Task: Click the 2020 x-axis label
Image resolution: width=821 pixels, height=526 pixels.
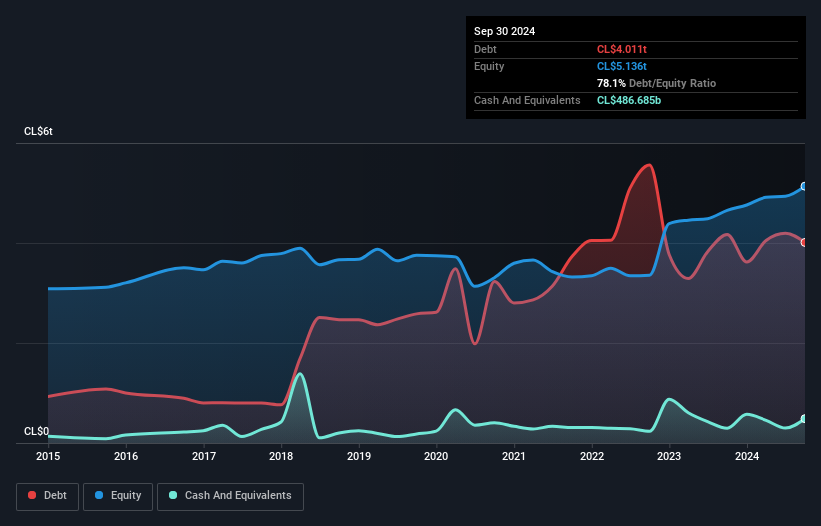Action: 436,456
